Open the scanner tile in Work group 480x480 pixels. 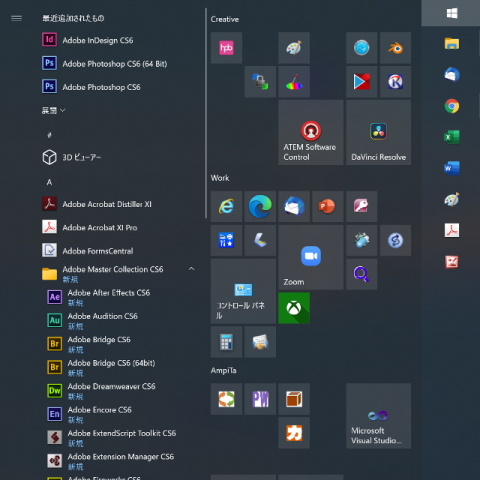pos(260,240)
